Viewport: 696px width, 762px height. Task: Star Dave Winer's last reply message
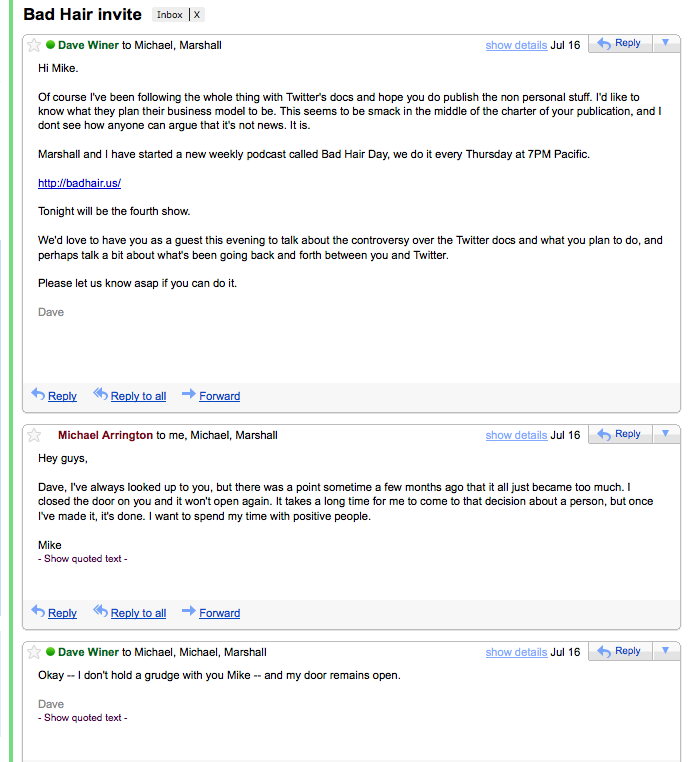point(34,652)
